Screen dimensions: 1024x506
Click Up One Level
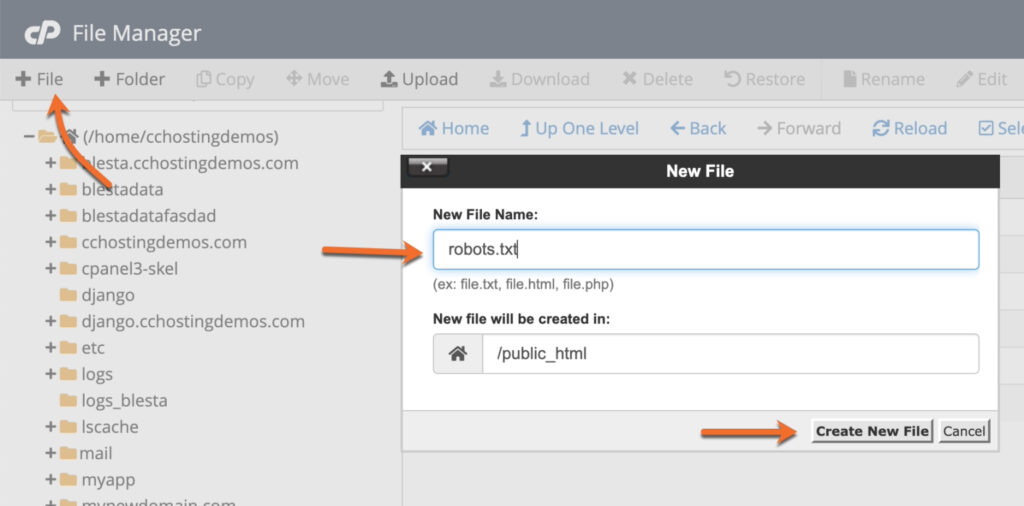coord(579,129)
